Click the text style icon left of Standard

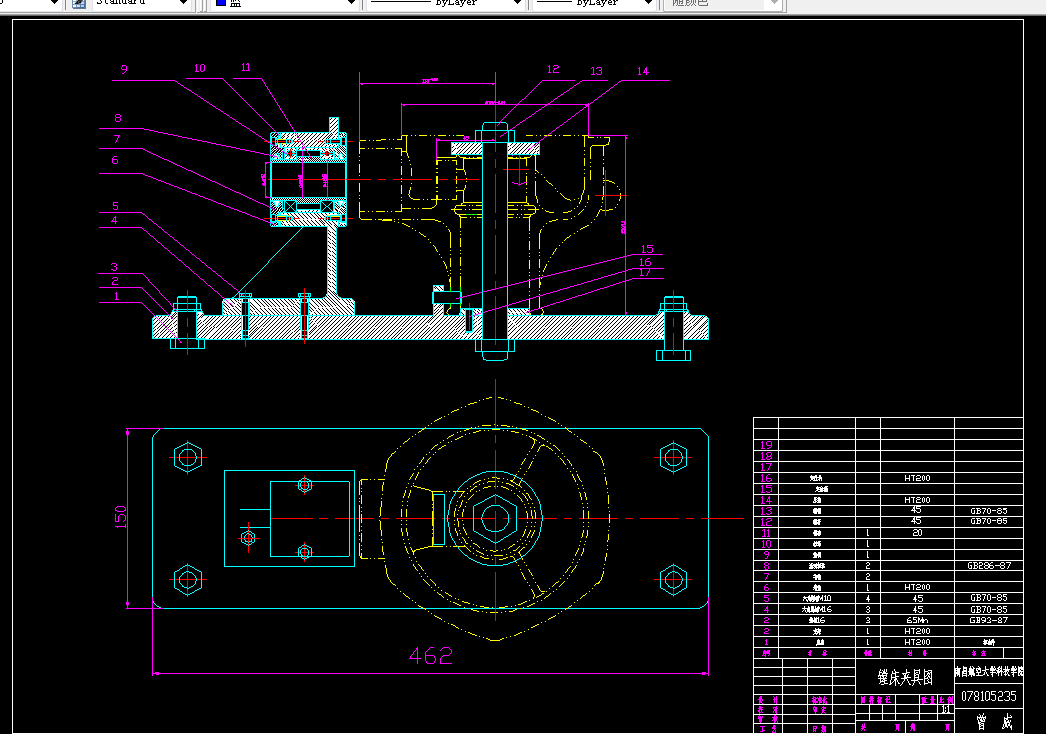[x=79, y=3]
